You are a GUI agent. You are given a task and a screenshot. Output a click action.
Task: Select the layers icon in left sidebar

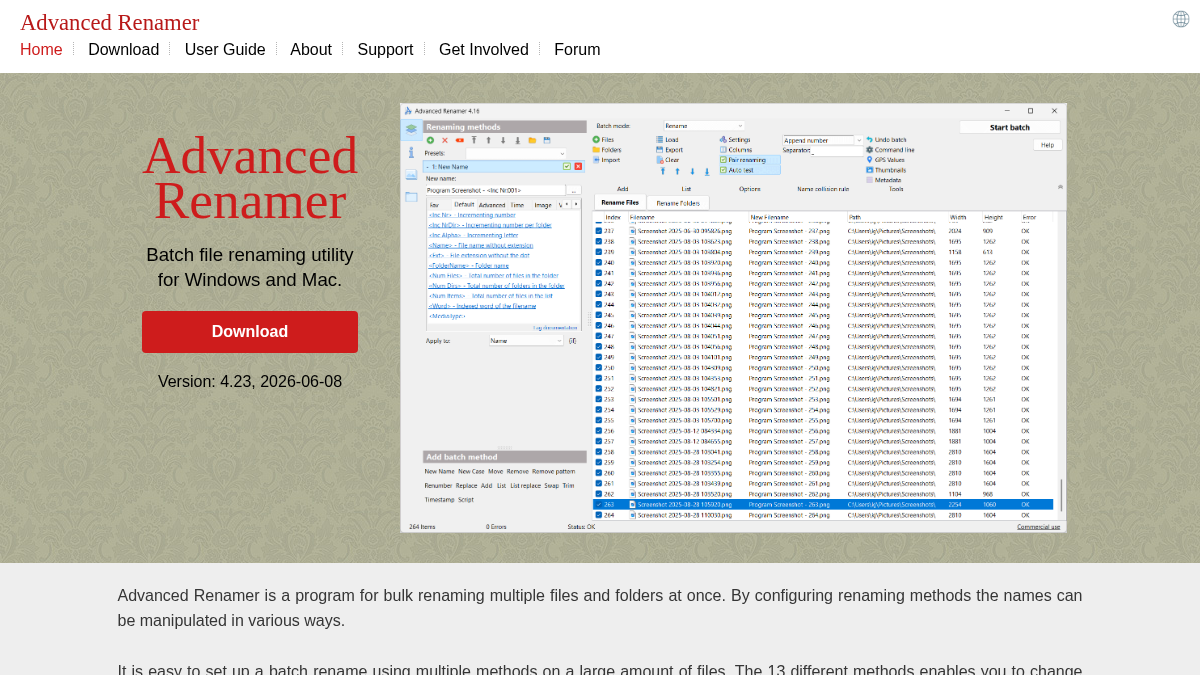click(411, 130)
